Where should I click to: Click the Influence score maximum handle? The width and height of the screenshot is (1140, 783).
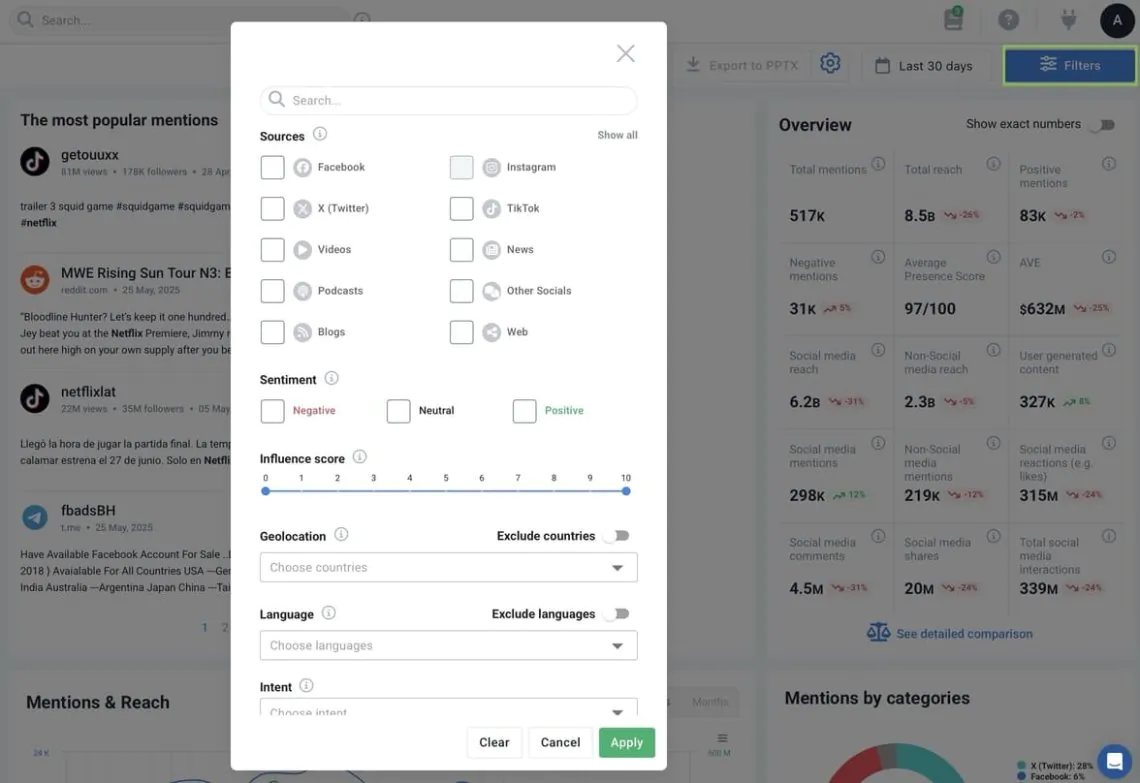coord(626,491)
